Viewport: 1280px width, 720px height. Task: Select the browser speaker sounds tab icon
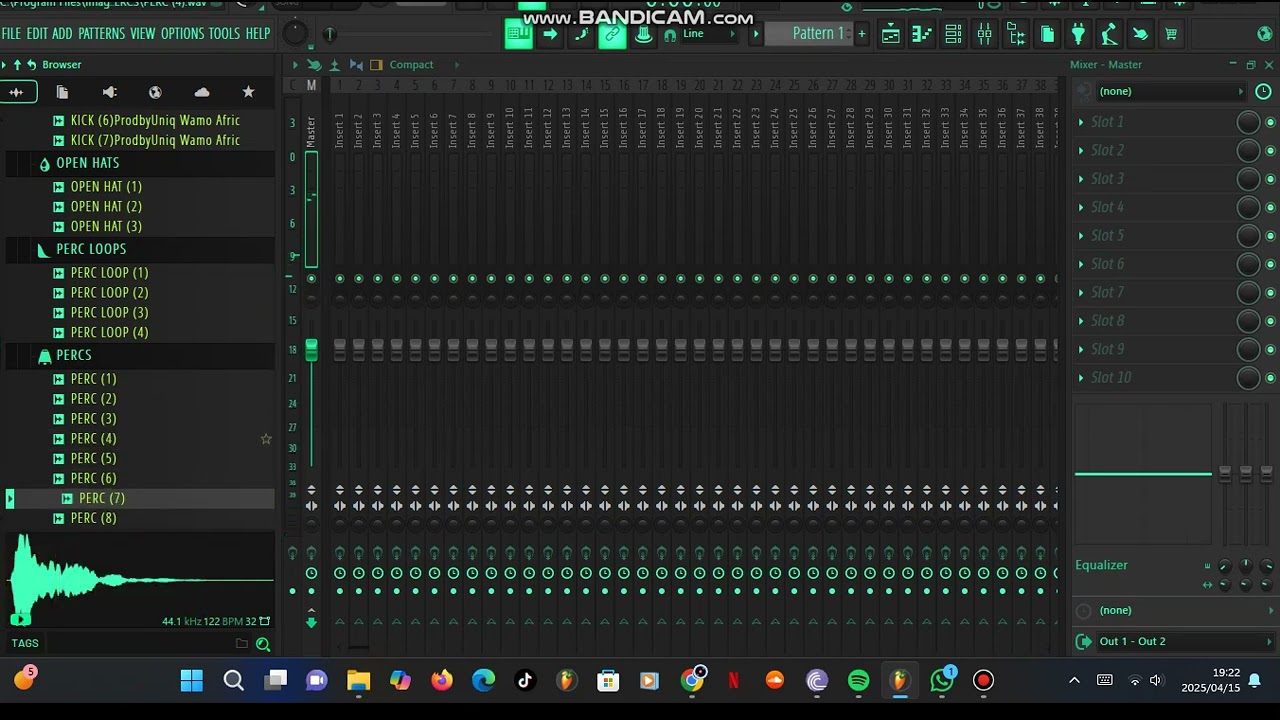coord(109,92)
